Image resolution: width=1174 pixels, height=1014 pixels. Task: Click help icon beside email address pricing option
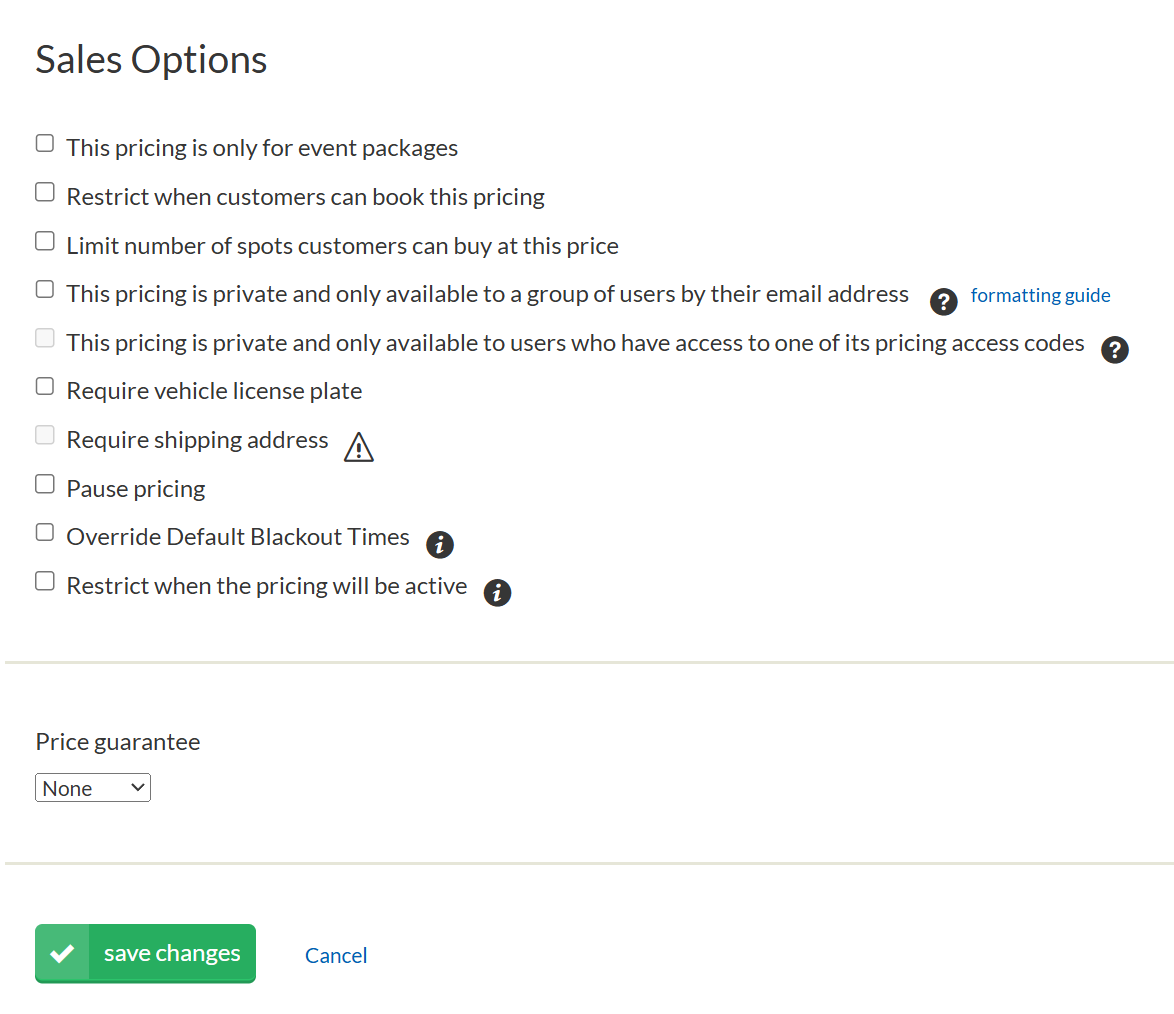click(x=944, y=300)
